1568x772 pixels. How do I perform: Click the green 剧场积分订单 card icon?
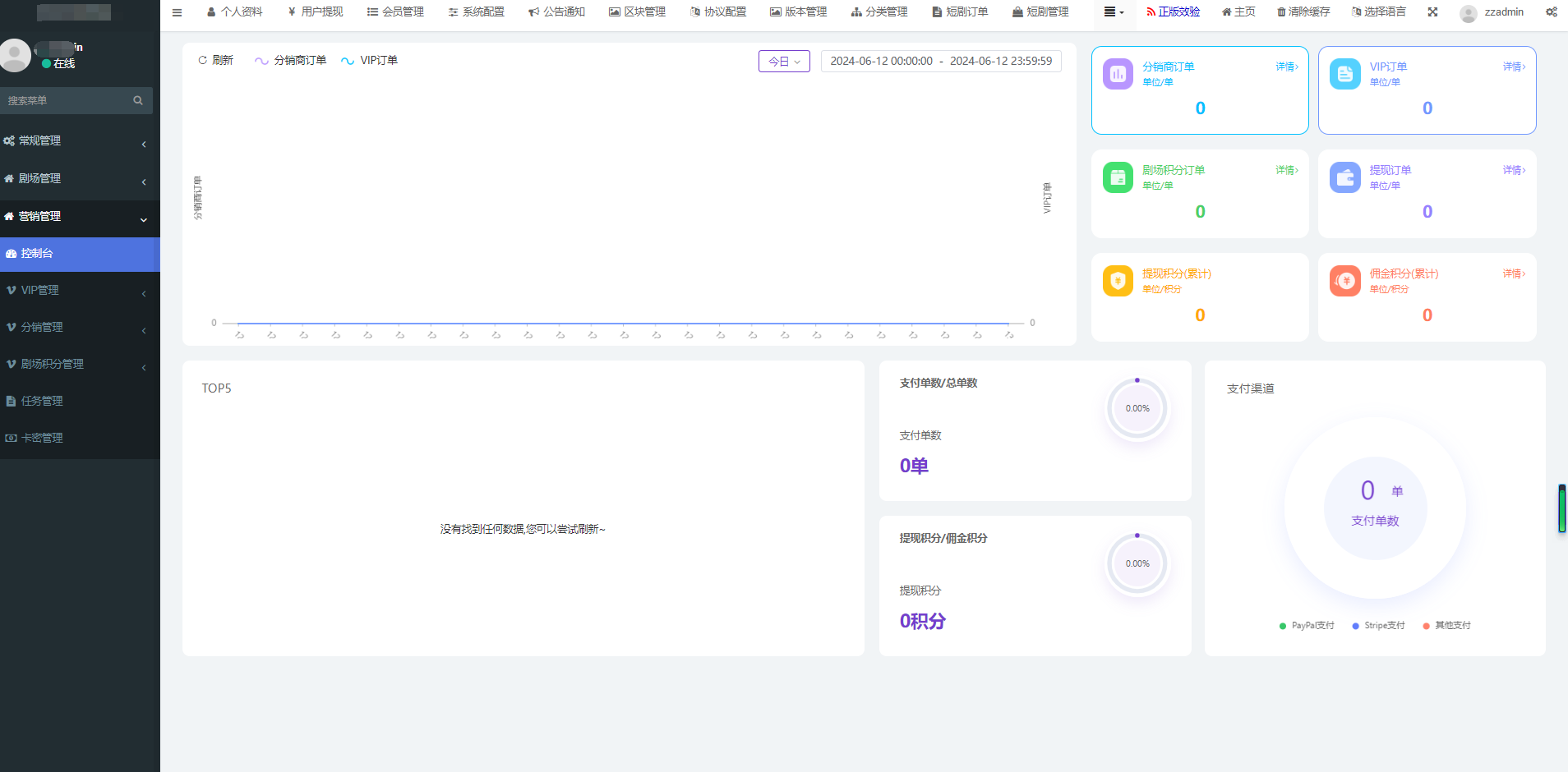(x=1118, y=178)
